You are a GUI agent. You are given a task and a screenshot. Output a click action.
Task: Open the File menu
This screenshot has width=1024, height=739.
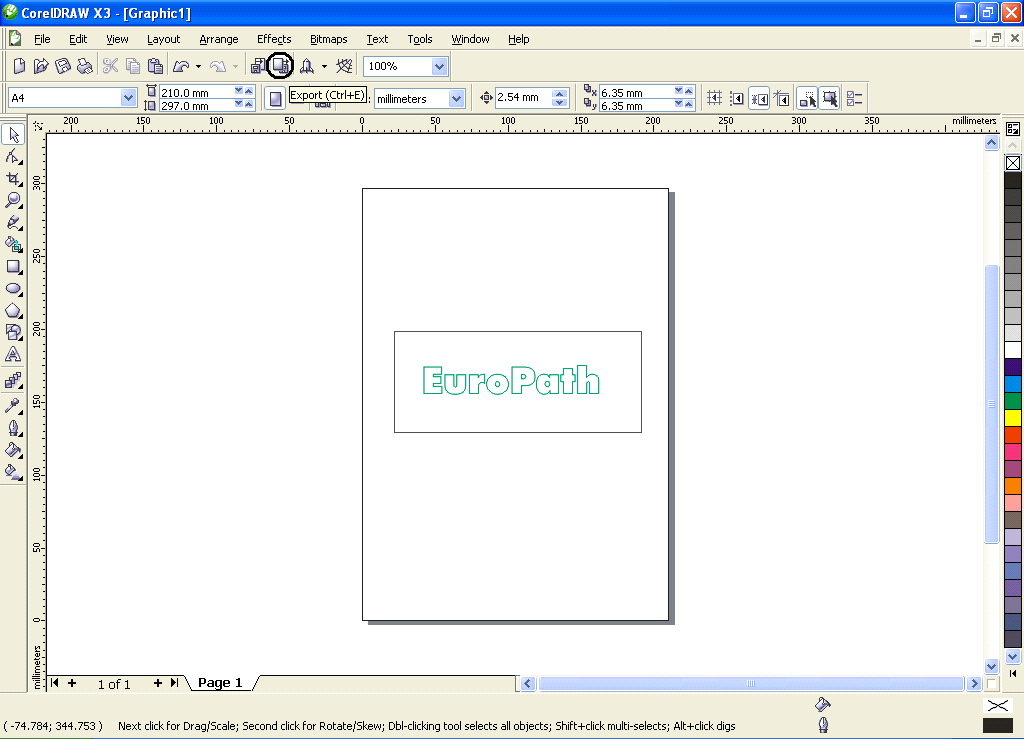point(42,39)
